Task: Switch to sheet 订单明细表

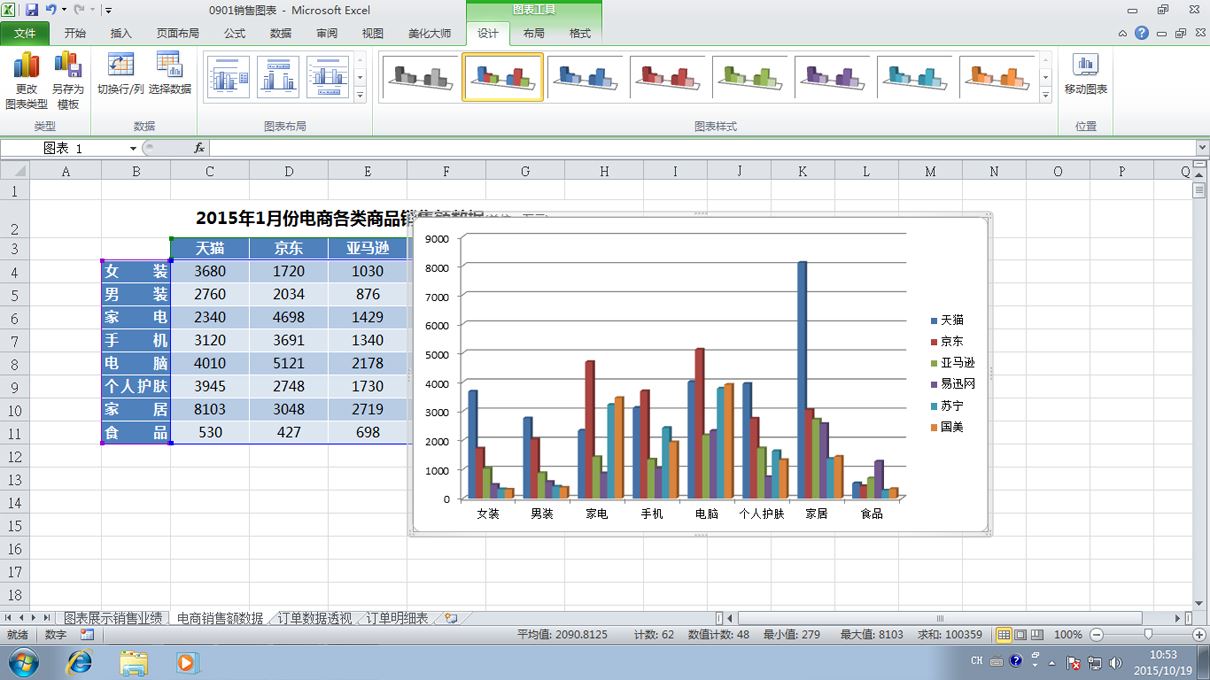Action: tap(396, 619)
